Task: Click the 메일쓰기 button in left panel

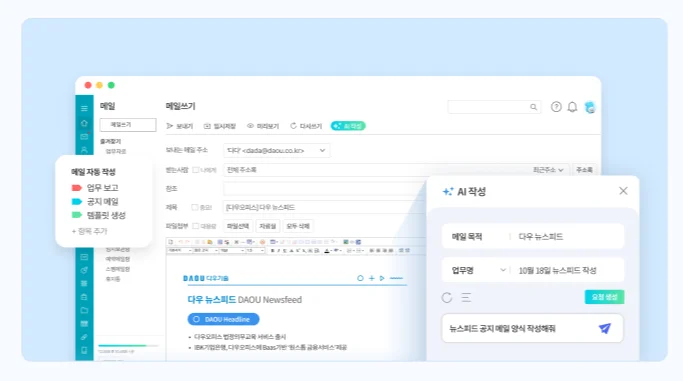Action: point(128,125)
